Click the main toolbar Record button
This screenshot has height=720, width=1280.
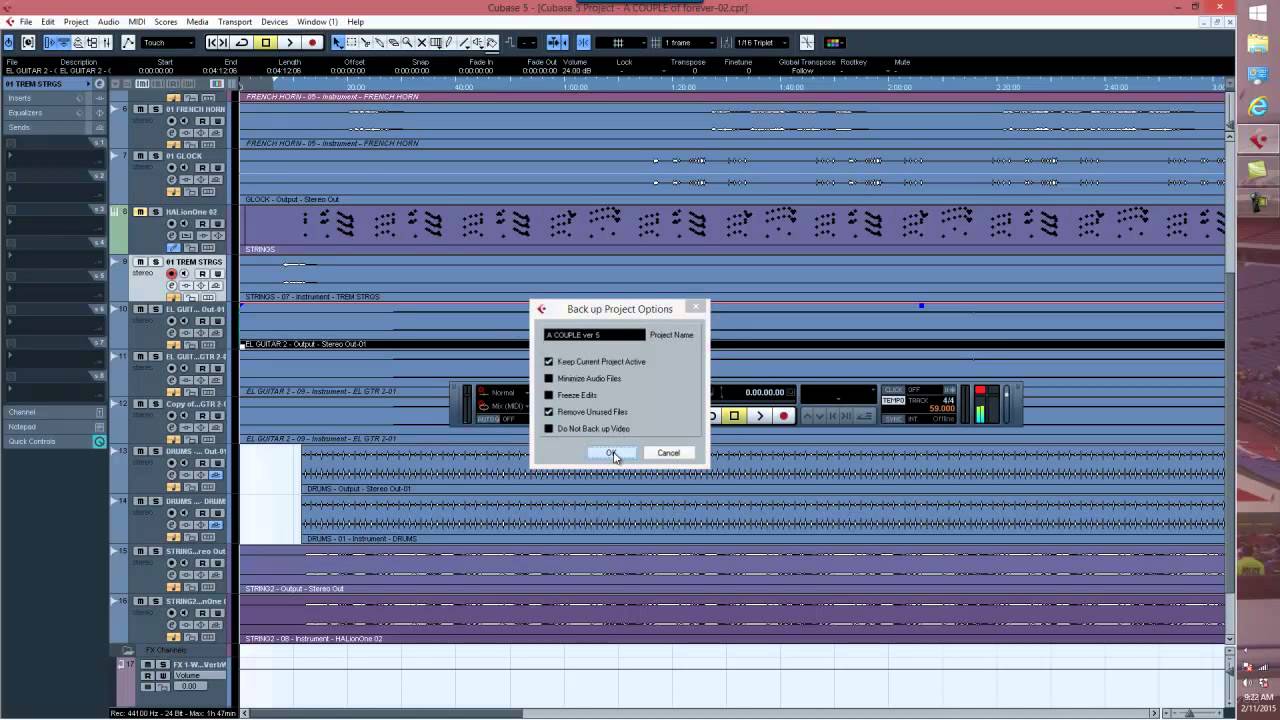tap(312, 42)
